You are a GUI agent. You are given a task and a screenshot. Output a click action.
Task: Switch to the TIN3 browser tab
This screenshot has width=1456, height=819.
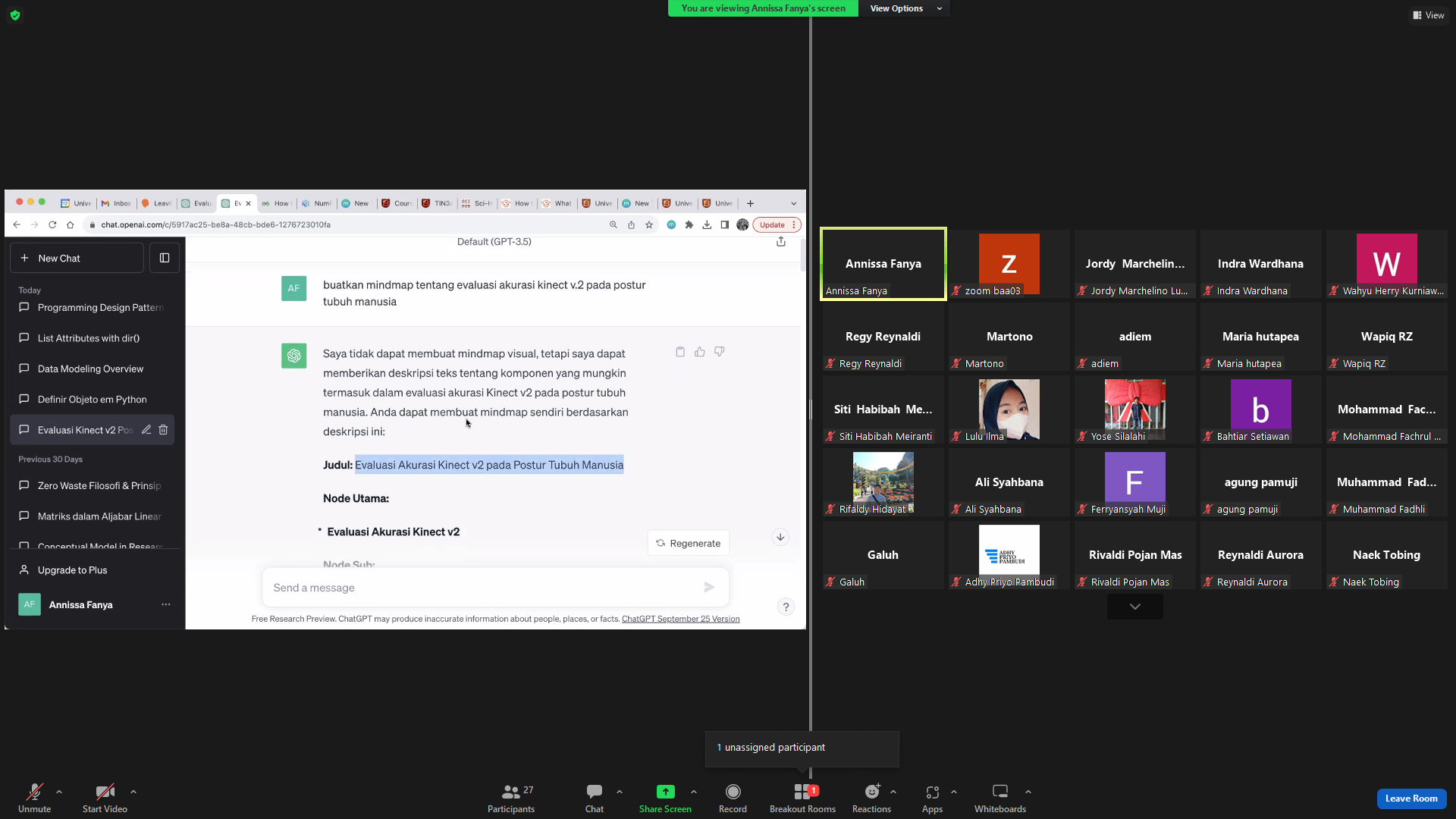click(437, 203)
